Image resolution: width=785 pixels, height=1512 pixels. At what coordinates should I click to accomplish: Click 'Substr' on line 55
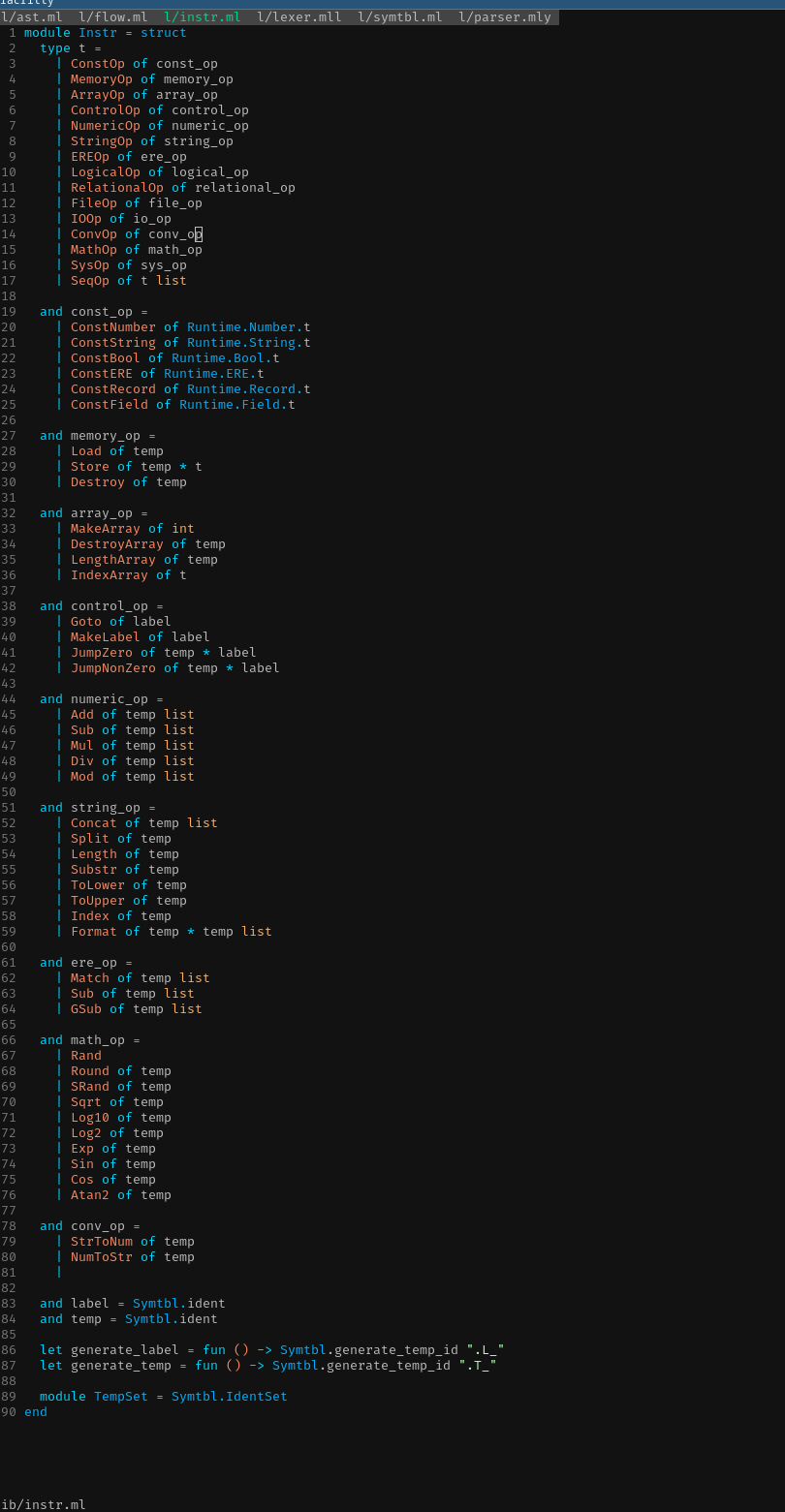(94, 870)
